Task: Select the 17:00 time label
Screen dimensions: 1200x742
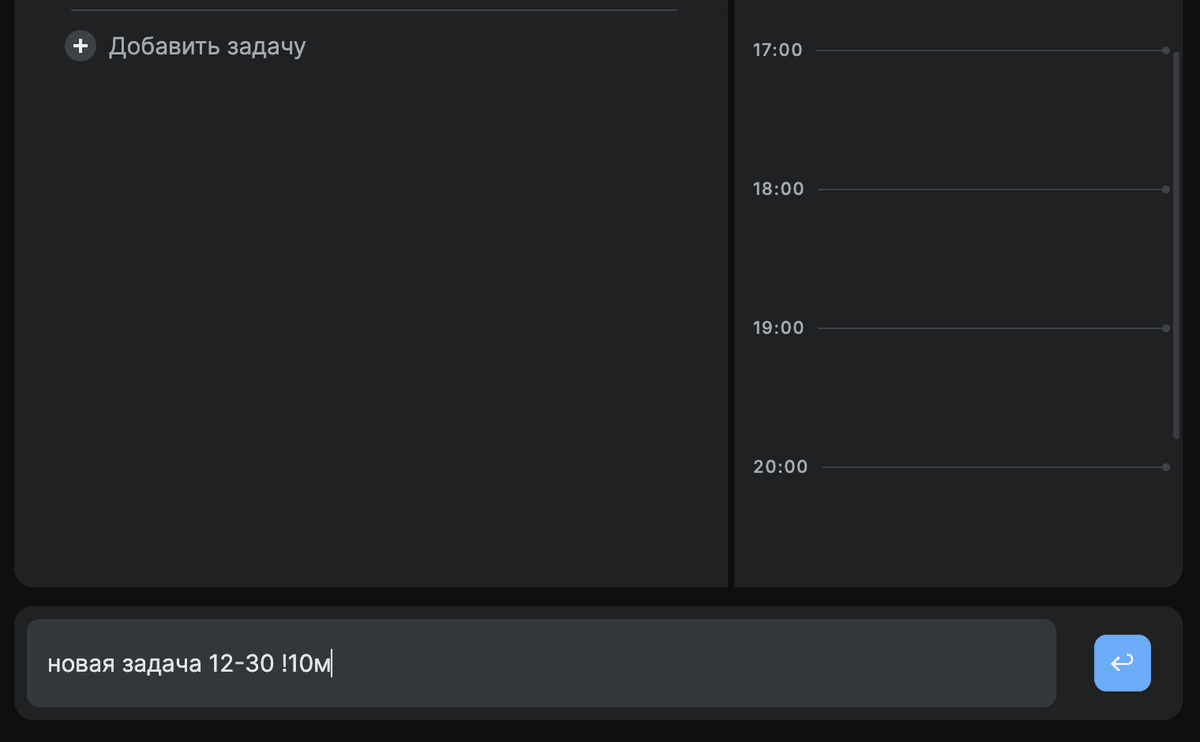Action: [777, 50]
